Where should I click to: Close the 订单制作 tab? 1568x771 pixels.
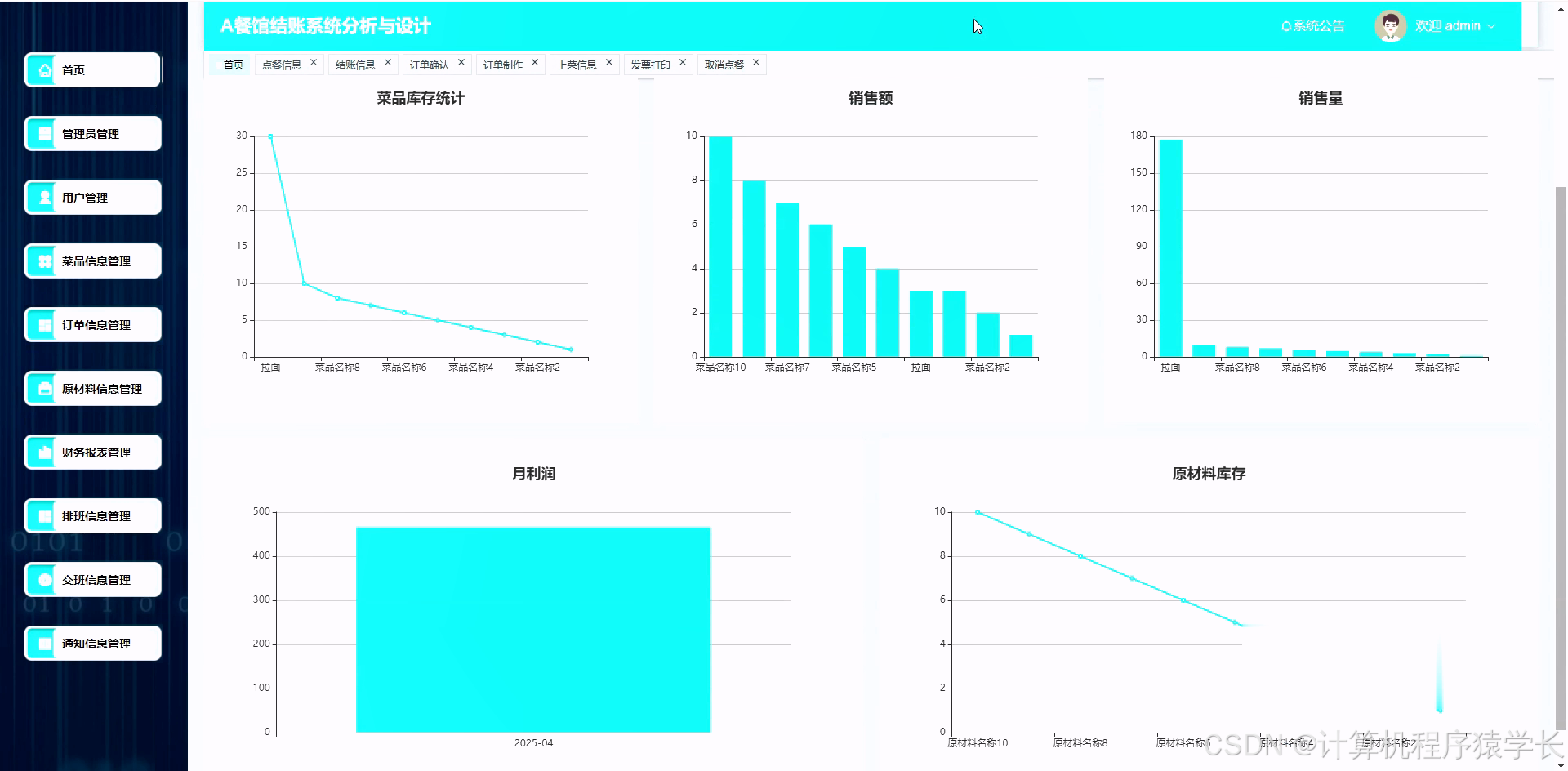click(x=535, y=62)
